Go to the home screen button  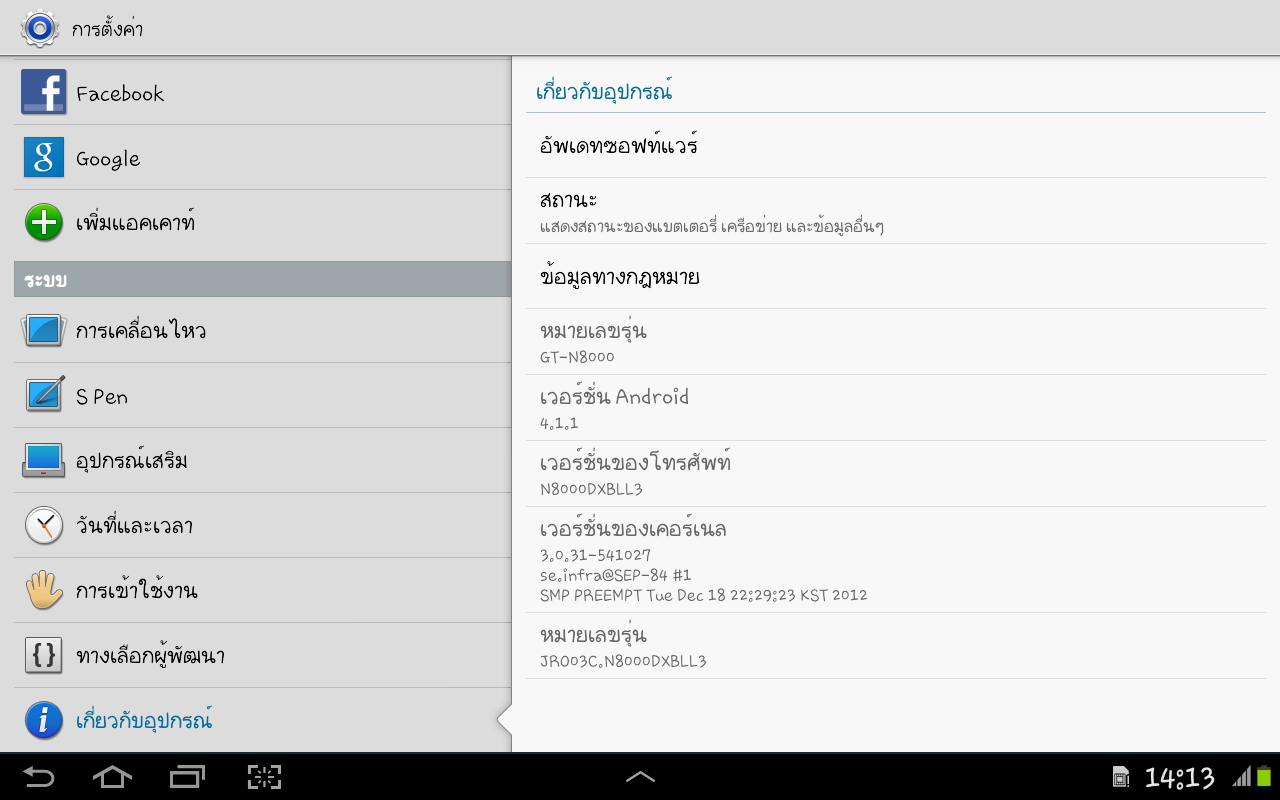pos(112,777)
